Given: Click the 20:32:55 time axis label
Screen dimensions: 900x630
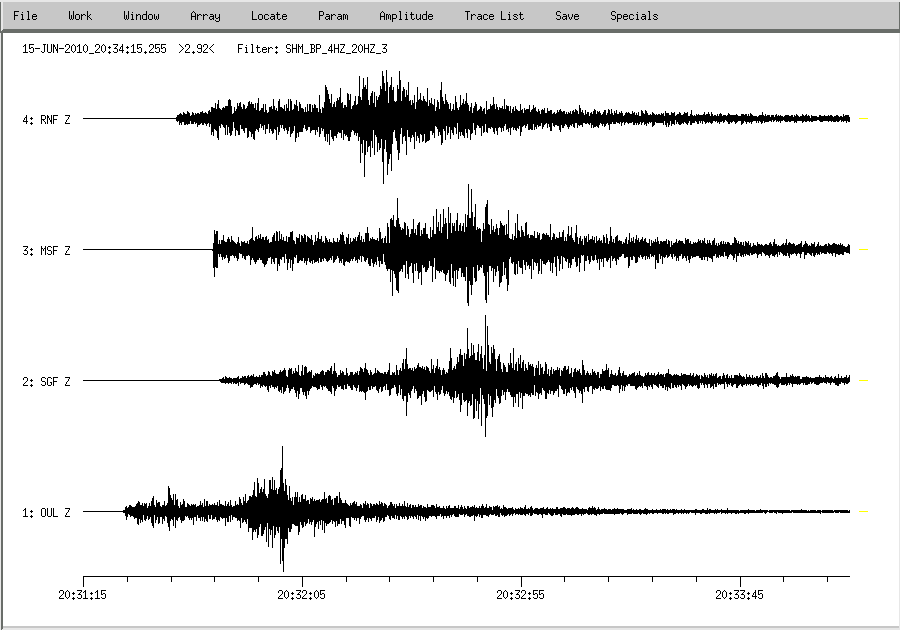Looking at the screenshot, I should click(x=521, y=595).
